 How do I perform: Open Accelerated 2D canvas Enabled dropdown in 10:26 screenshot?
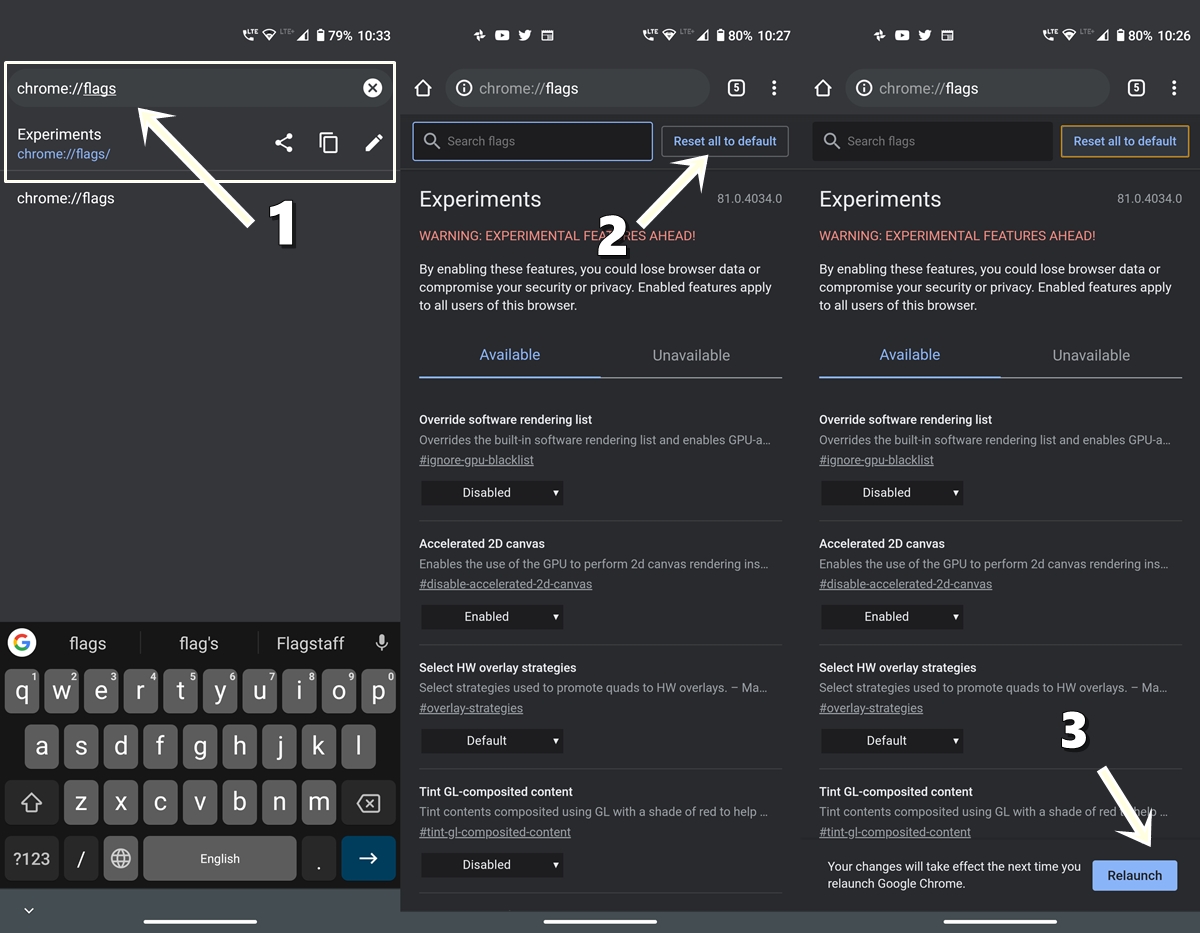[x=892, y=616]
